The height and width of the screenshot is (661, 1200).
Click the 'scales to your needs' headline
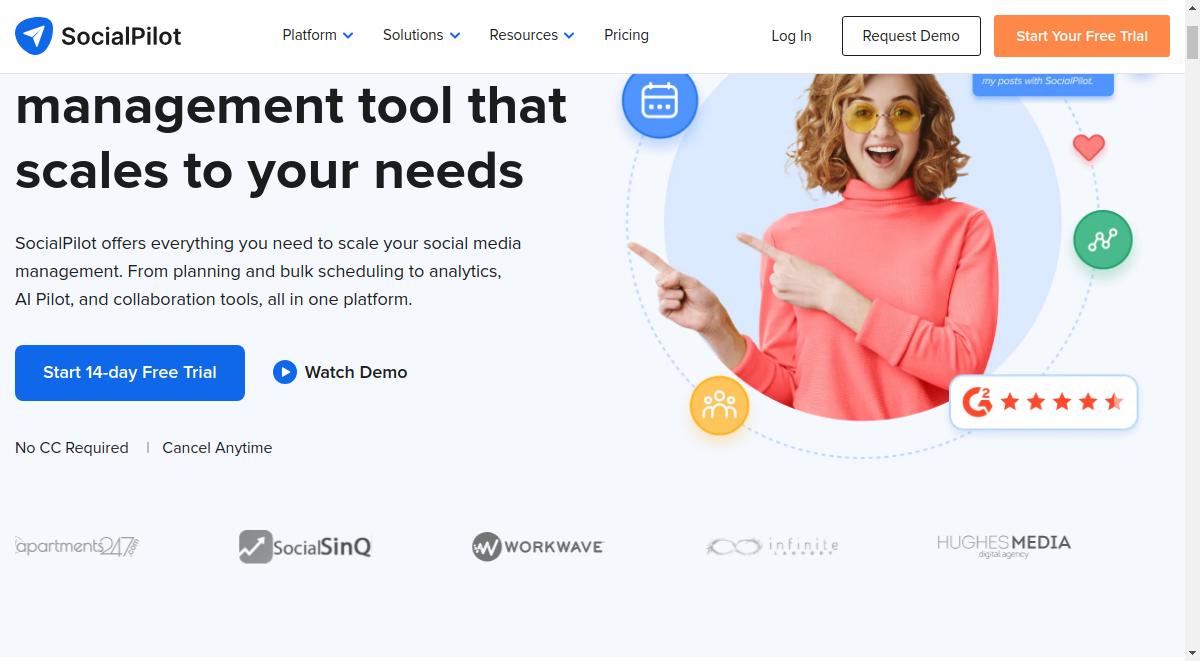[x=270, y=171]
